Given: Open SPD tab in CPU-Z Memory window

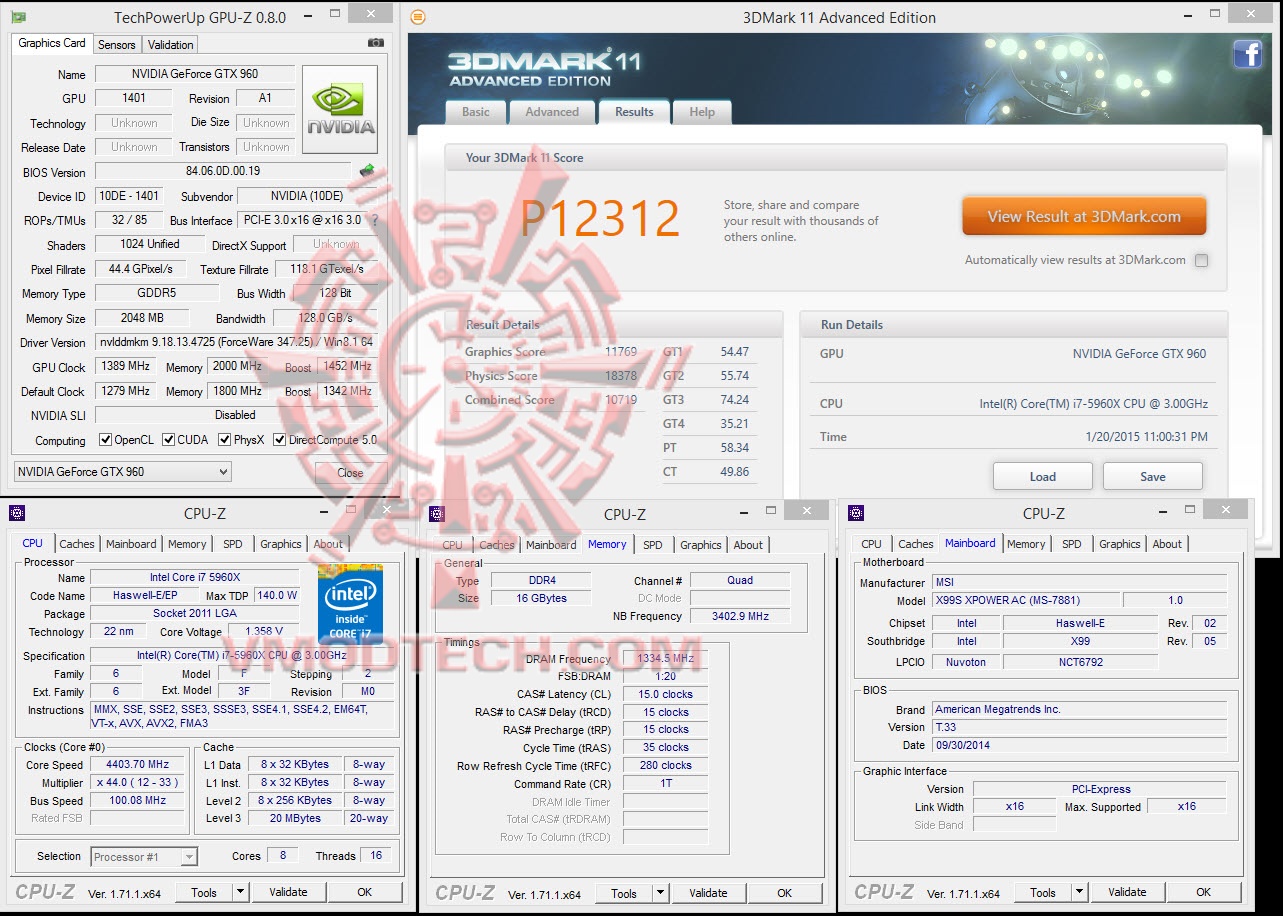Looking at the screenshot, I should pos(653,545).
